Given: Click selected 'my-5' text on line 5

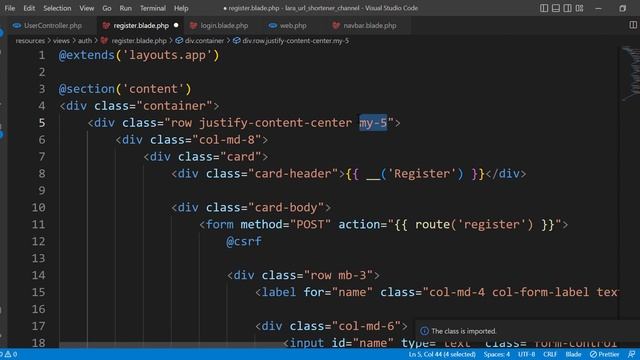Looking at the screenshot, I should pyautogui.click(x=373, y=123).
